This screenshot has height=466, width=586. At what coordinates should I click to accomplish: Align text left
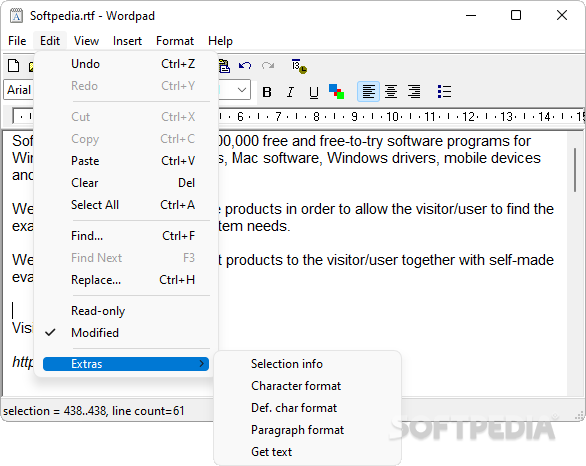[368, 92]
